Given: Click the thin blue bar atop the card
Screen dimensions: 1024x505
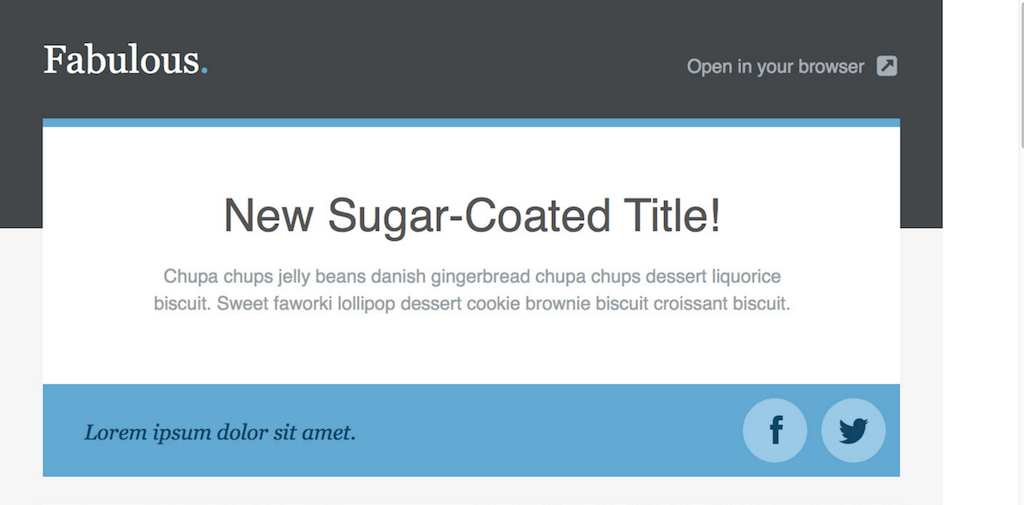Looking at the screenshot, I should 471,123.
